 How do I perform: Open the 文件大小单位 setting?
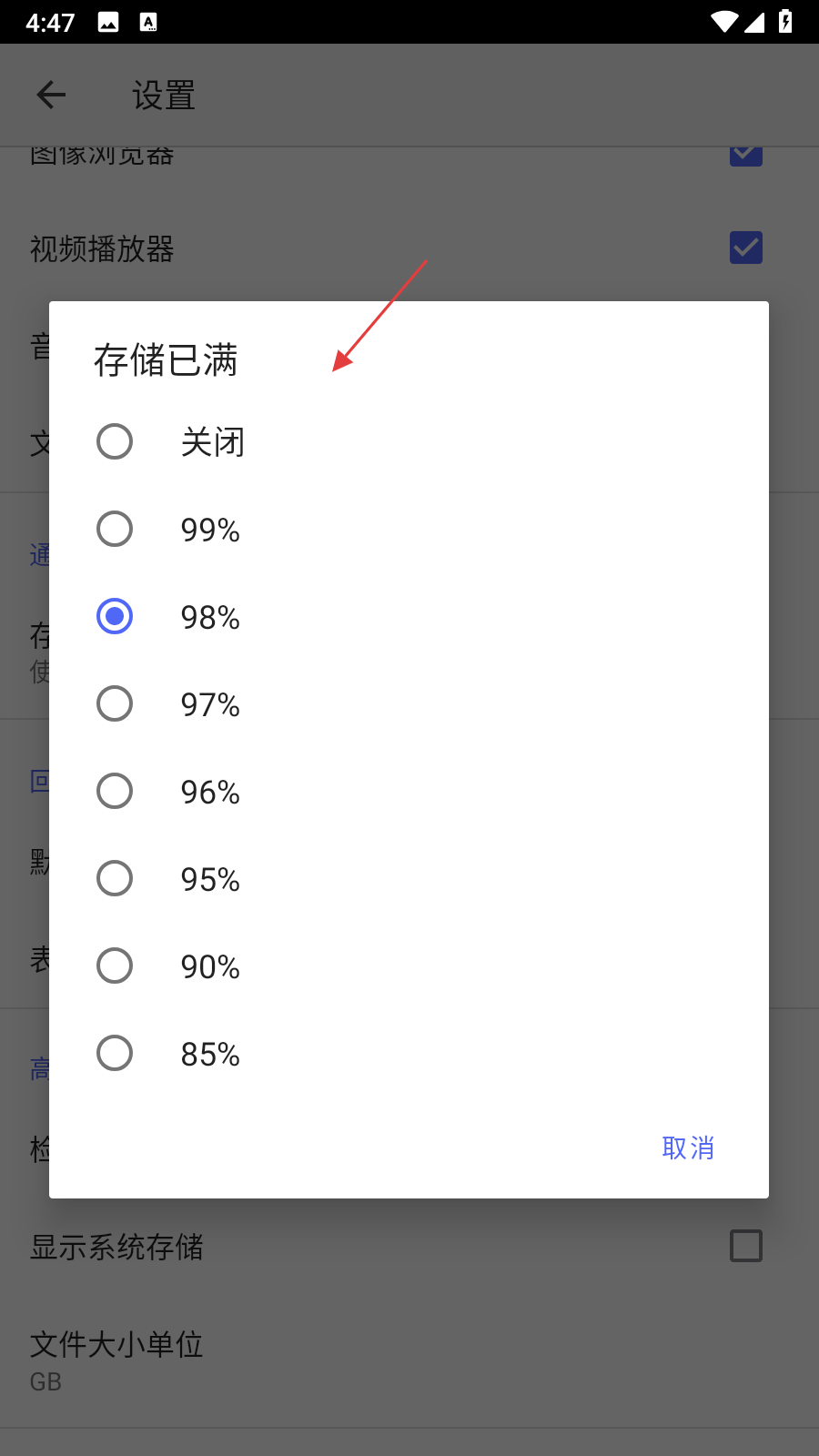tap(116, 1360)
